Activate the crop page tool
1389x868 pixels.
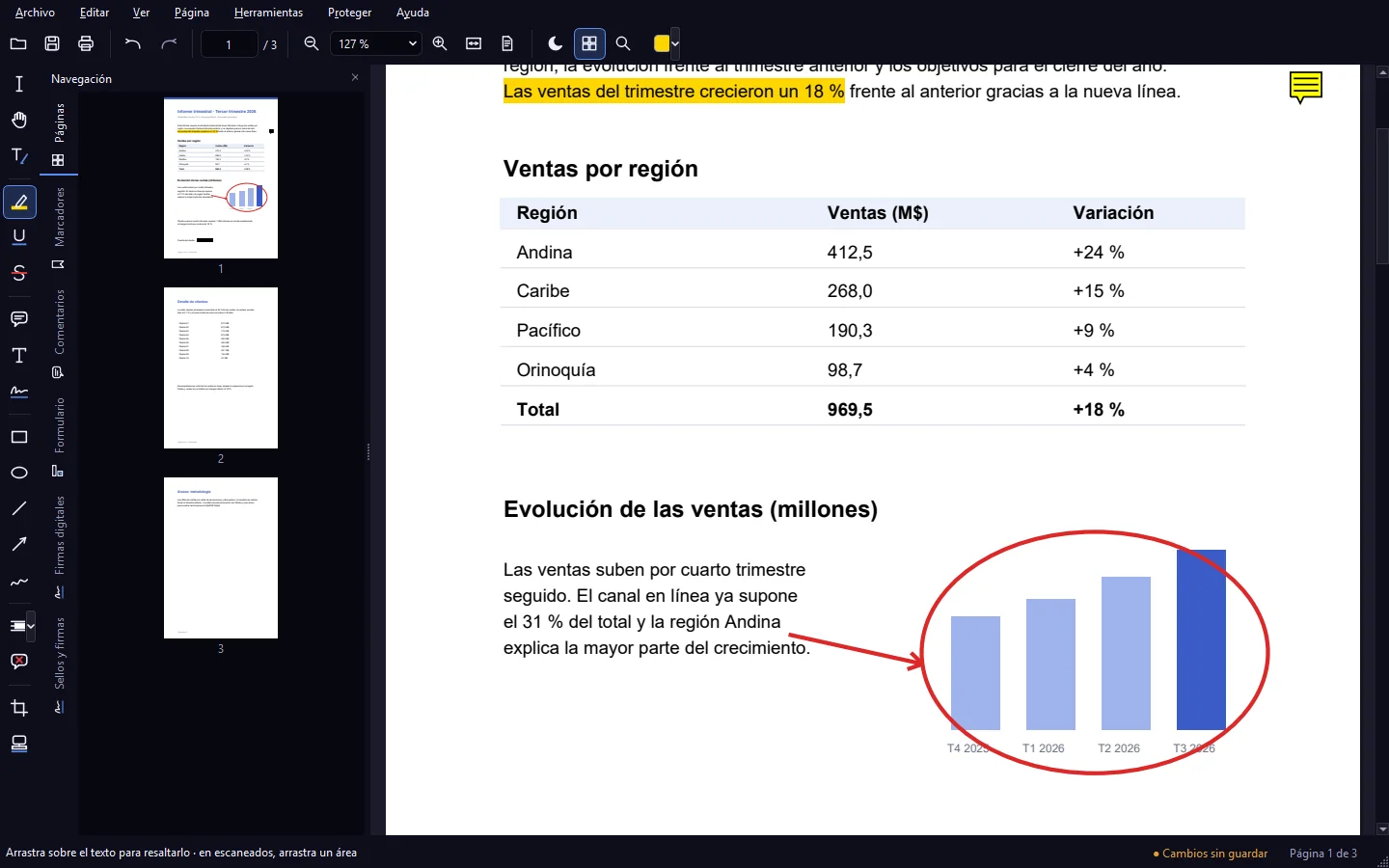pyautogui.click(x=19, y=708)
